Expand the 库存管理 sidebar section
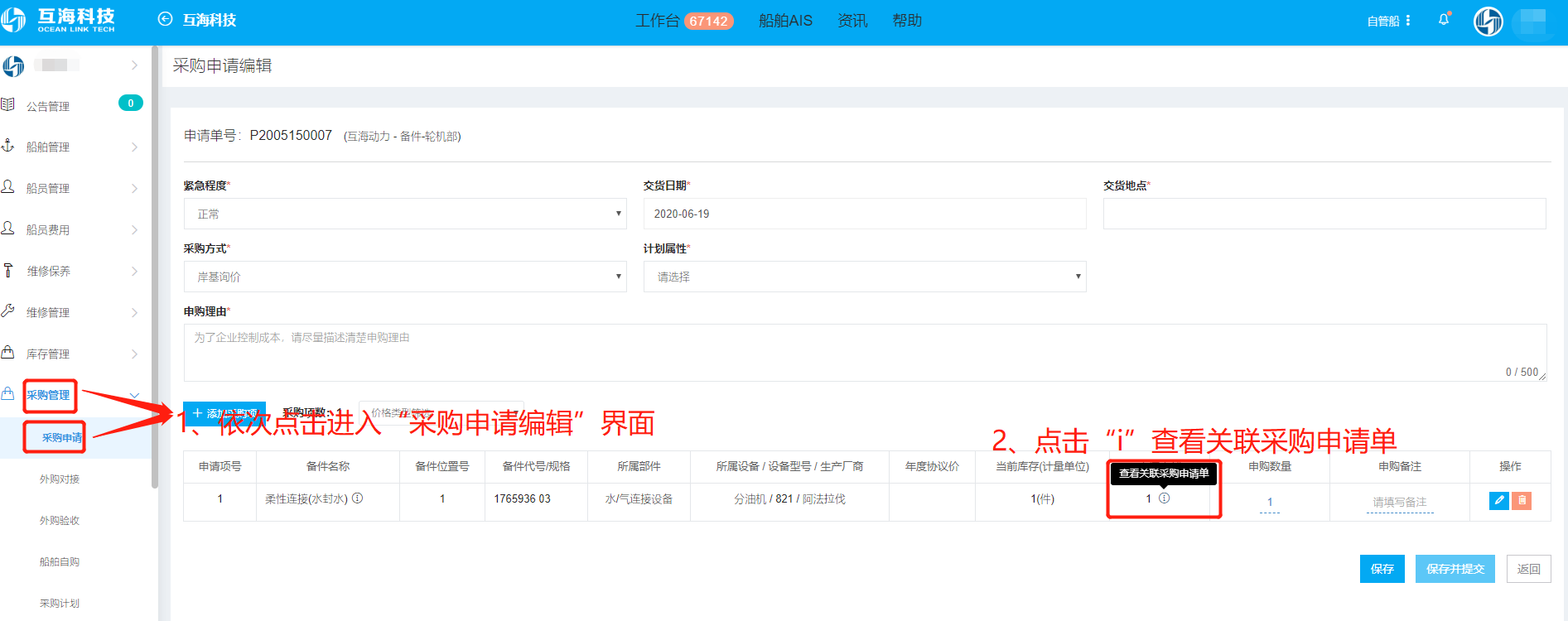This screenshot has width=1568, height=621. click(x=134, y=354)
